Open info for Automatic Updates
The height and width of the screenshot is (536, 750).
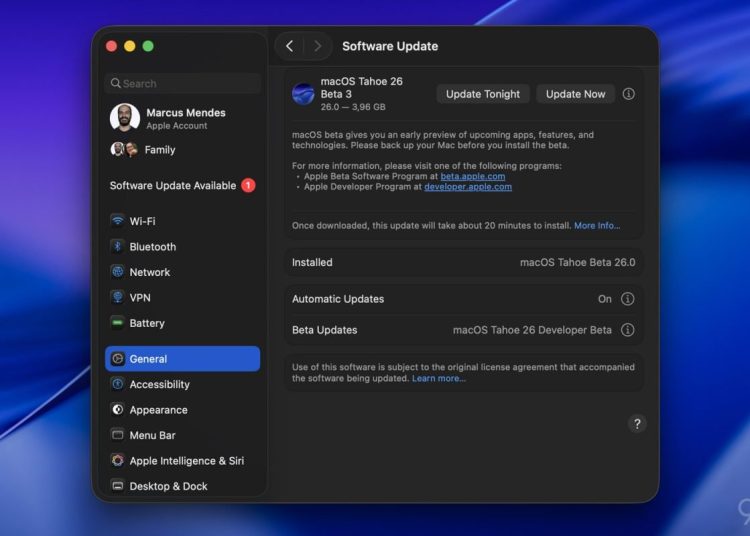[628, 299]
